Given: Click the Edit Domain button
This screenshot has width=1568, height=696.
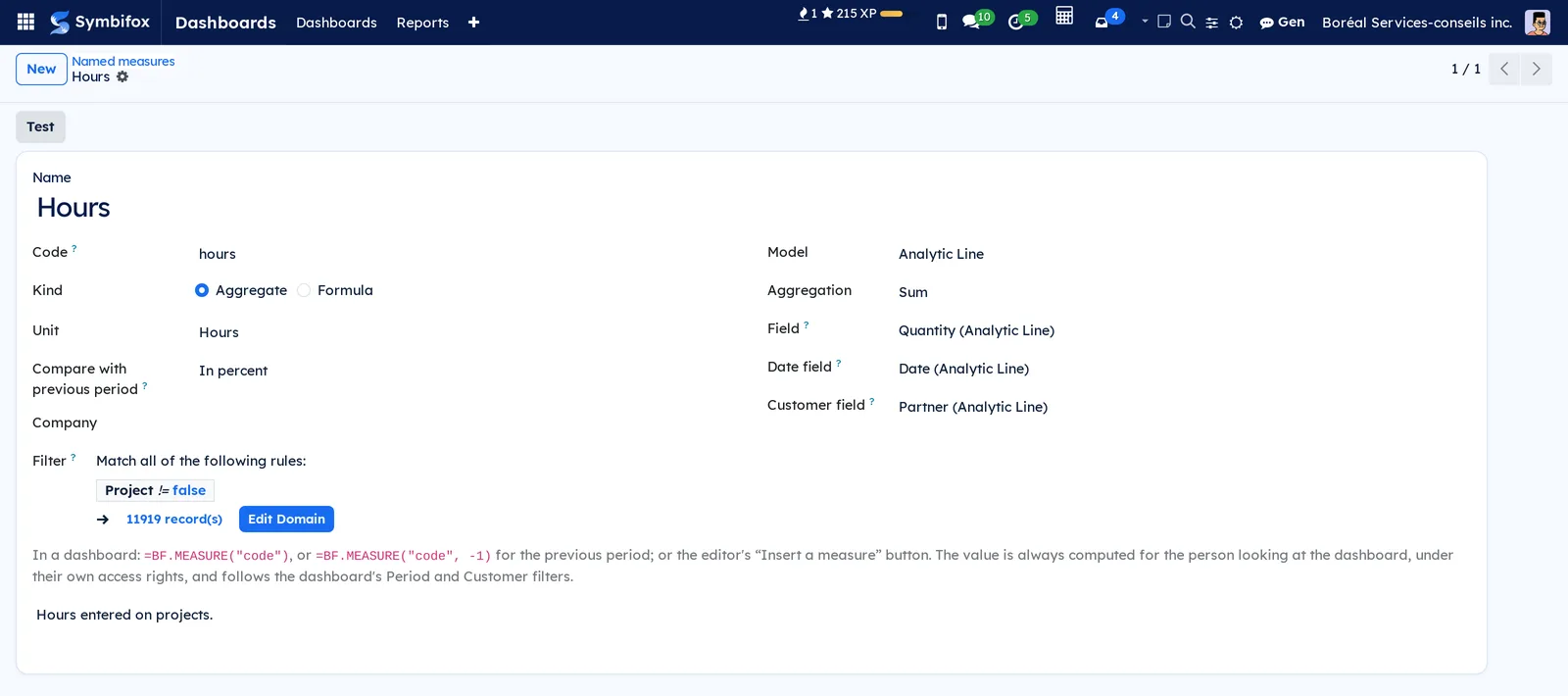Looking at the screenshot, I should point(286,520).
